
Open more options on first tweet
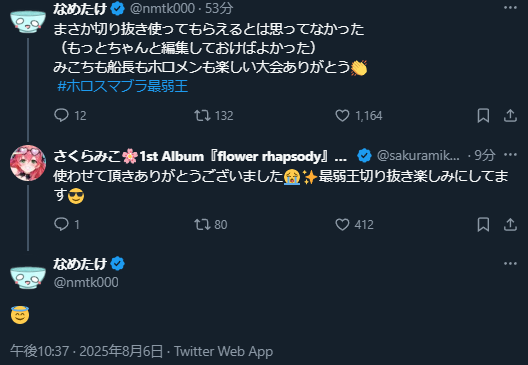510,8
